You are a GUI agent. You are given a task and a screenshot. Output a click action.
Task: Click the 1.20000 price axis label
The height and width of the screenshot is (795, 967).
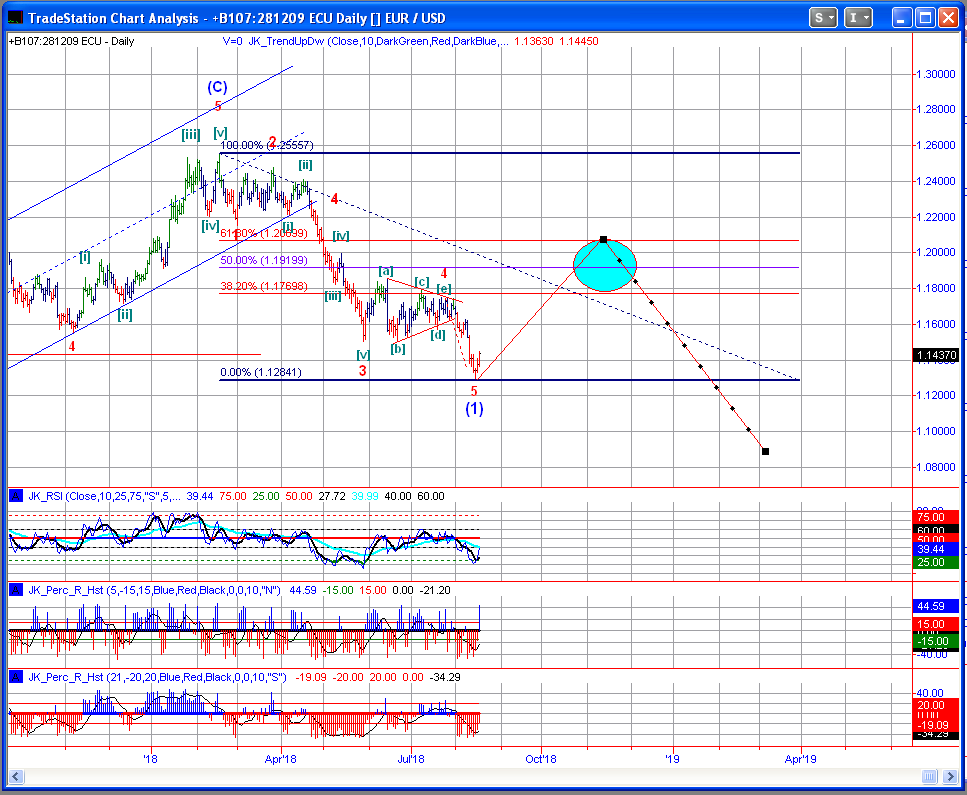pos(935,252)
